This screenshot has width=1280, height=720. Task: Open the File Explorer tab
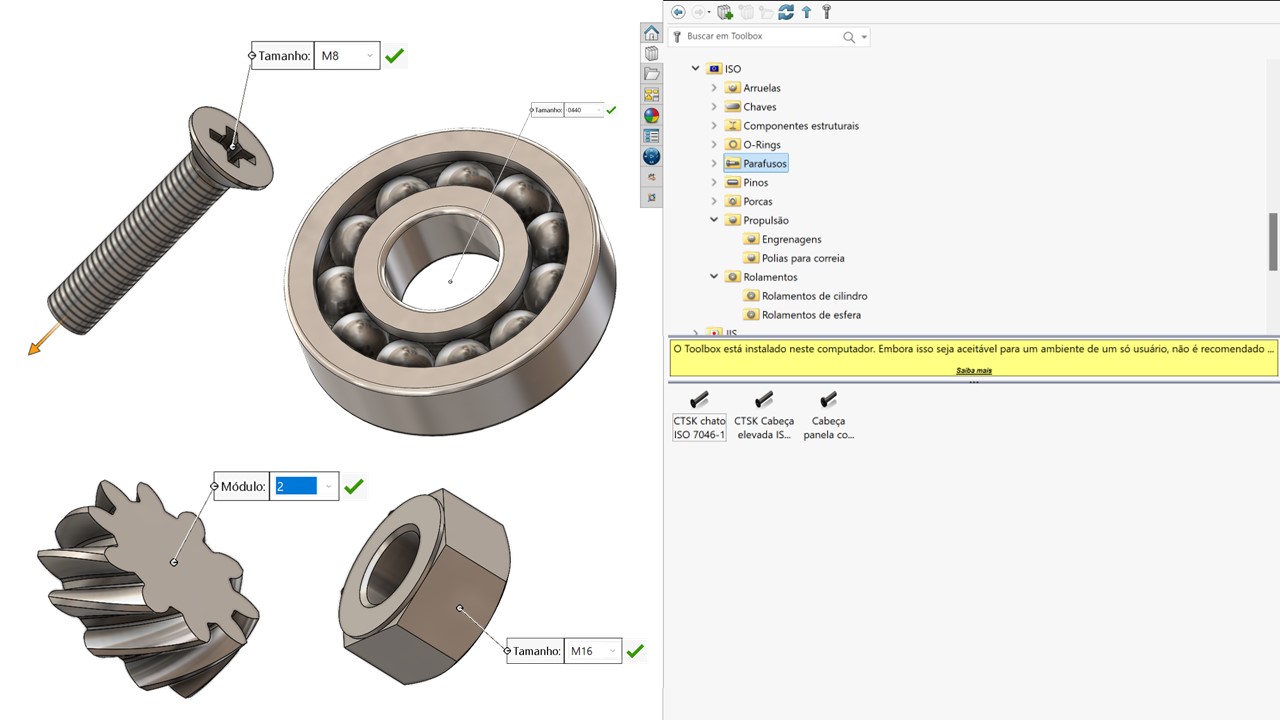tap(651, 74)
